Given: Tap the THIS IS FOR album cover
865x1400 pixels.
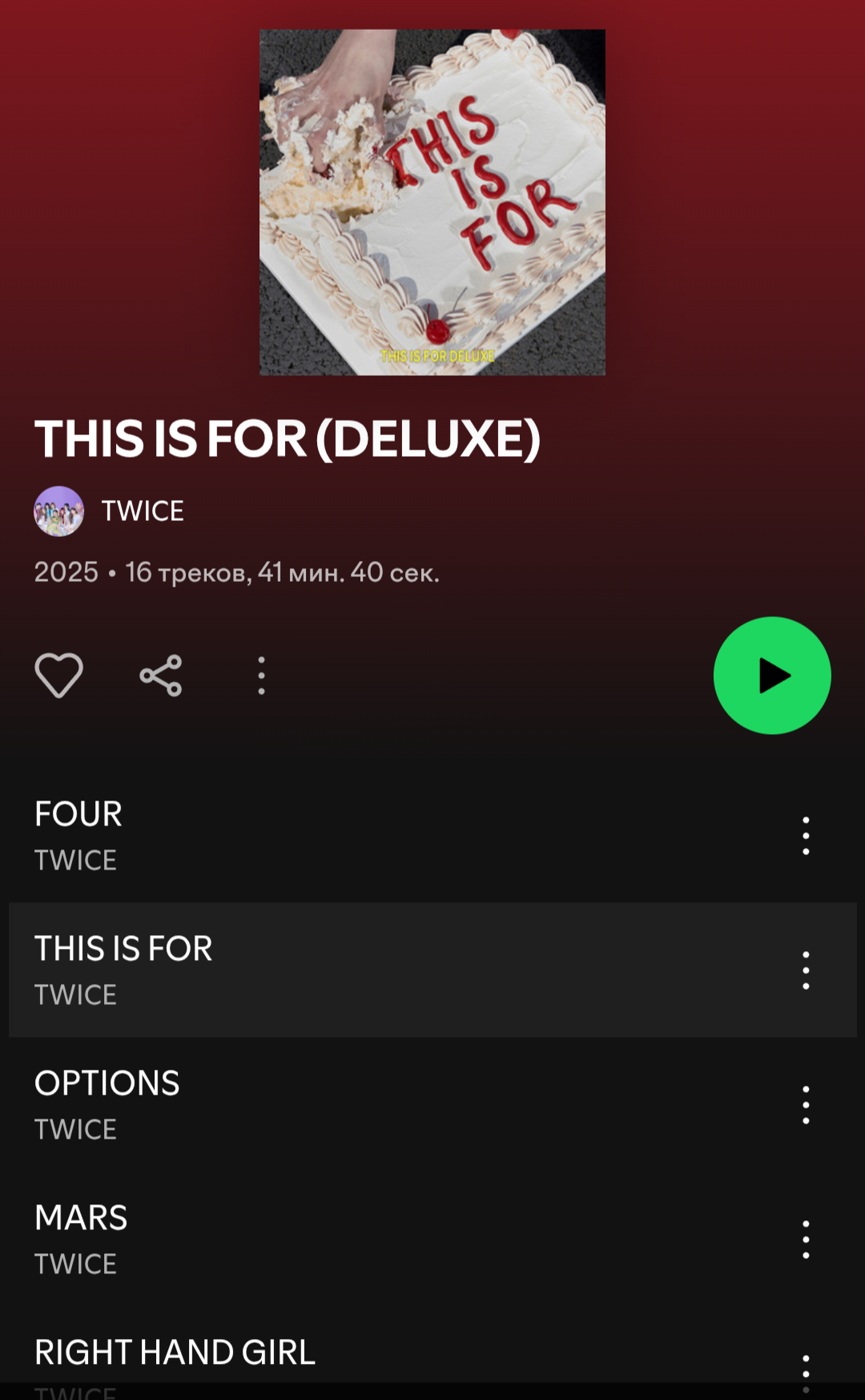Looking at the screenshot, I should pos(432,202).
